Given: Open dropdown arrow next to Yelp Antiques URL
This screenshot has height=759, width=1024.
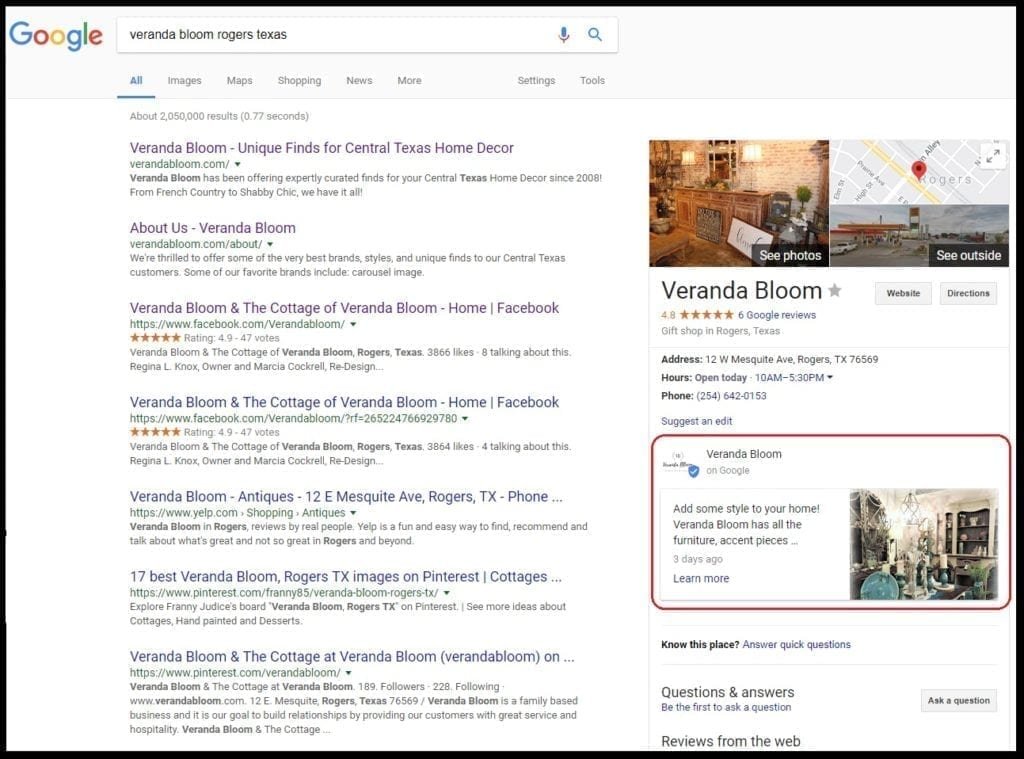Looking at the screenshot, I should coord(353,513).
